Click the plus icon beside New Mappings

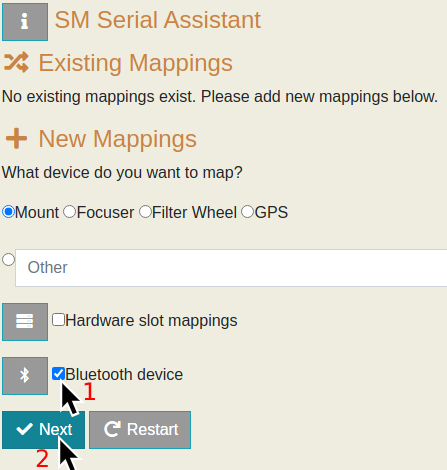(x=16, y=138)
